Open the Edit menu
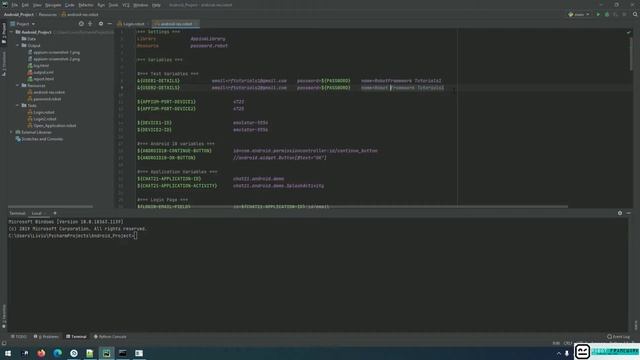Image resolution: width=640 pixels, height=360 pixels. pos(25,5)
